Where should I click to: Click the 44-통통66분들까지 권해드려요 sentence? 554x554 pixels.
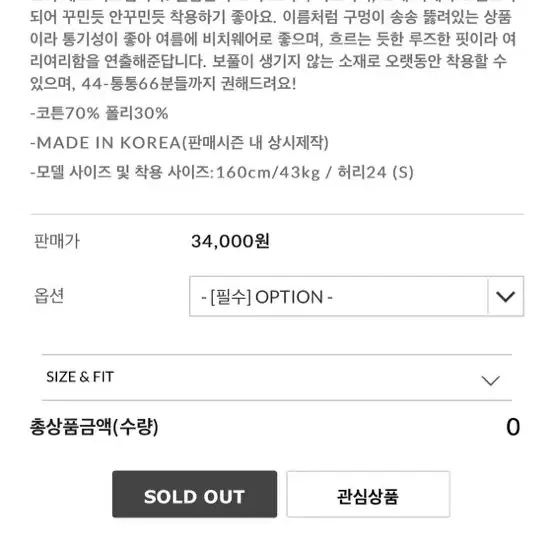(x=189, y=84)
